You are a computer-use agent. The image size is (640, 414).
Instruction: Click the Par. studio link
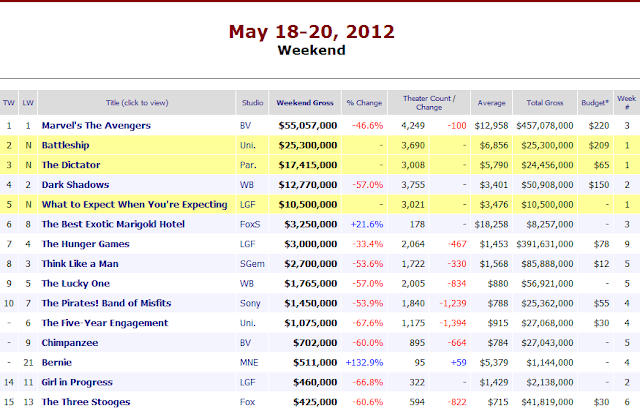[x=248, y=165]
